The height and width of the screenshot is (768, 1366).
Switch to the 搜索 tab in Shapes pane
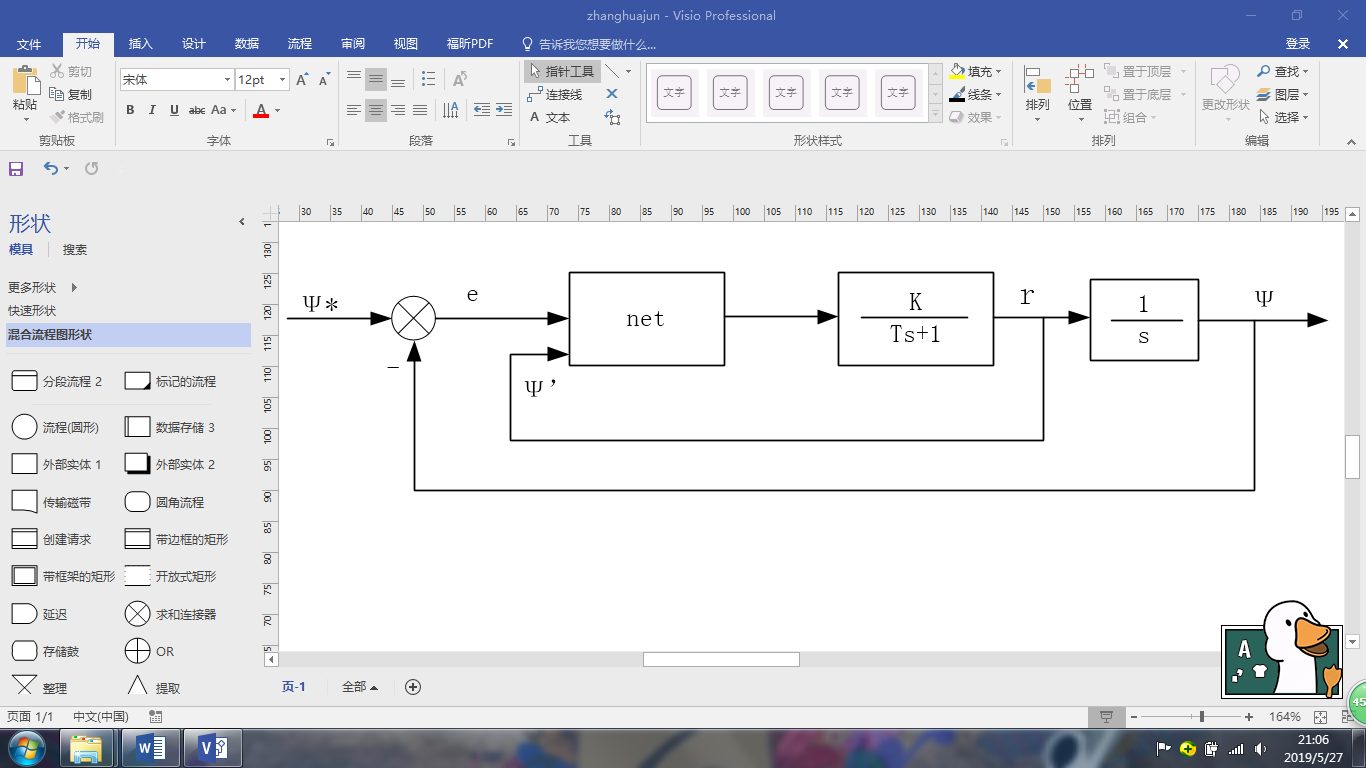point(75,250)
